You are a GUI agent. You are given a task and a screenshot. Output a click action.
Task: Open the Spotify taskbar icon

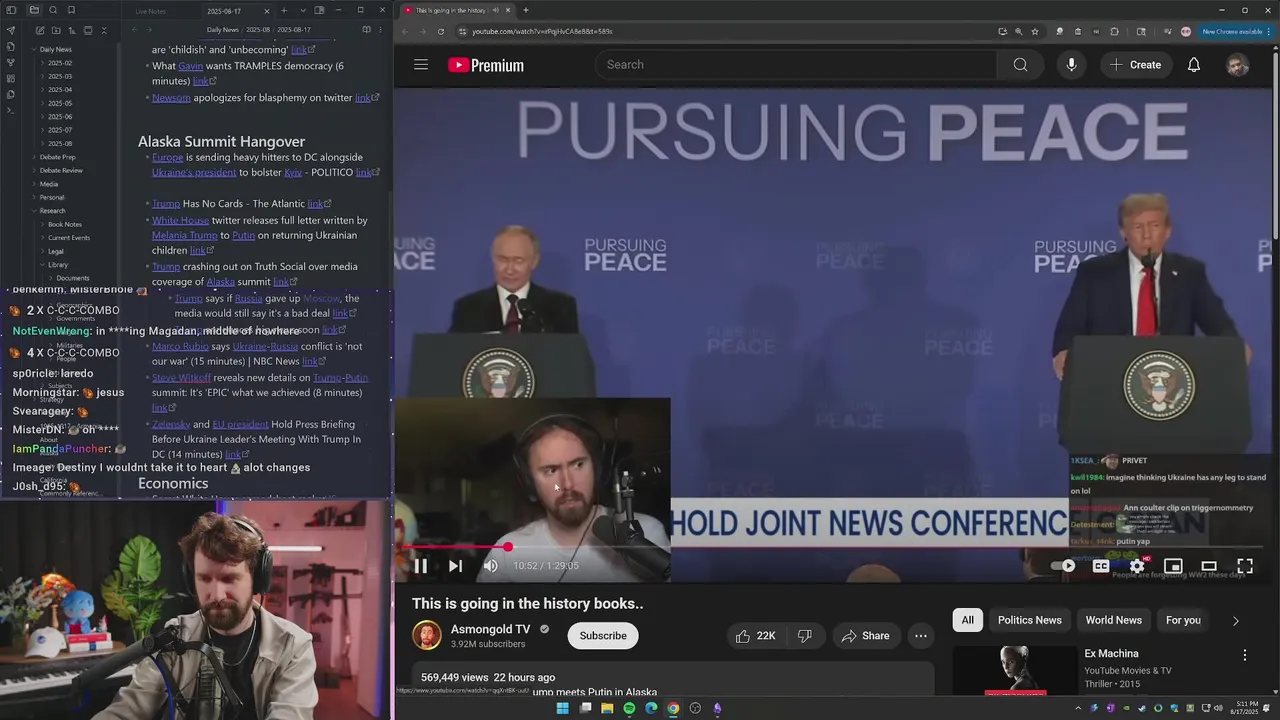tap(629, 708)
